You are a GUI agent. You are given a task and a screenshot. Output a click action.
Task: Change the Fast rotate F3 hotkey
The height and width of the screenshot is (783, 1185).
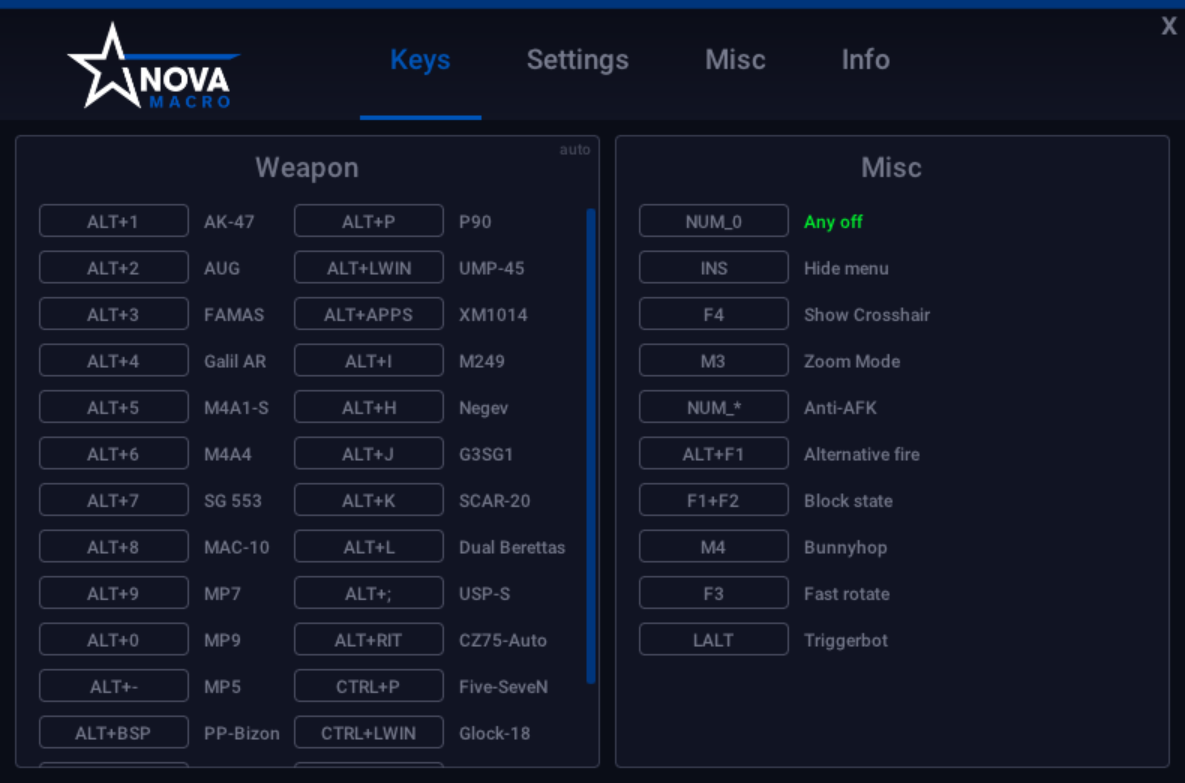tap(714, 593)
